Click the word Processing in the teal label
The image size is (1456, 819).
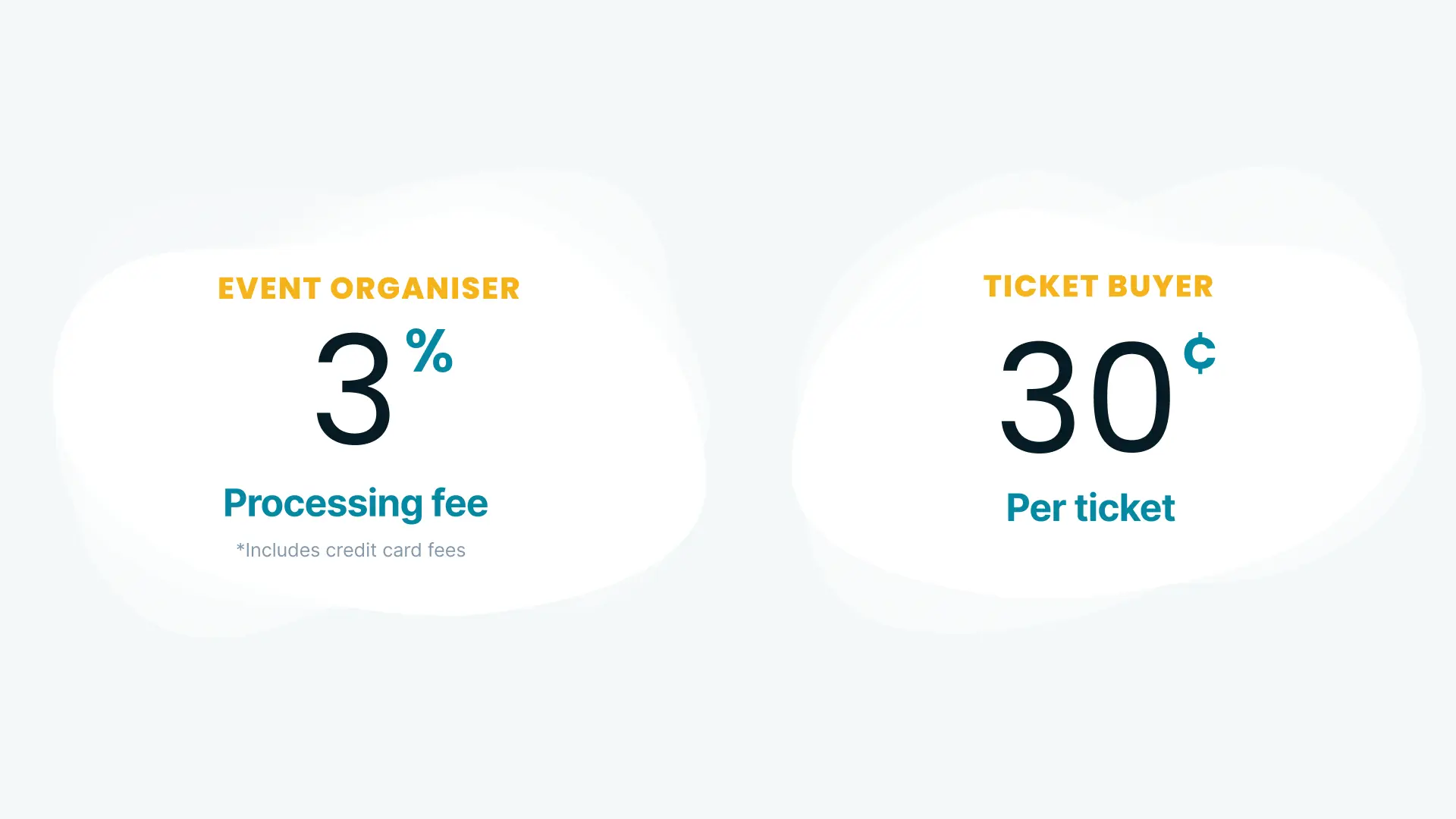[x=323, y=504]
